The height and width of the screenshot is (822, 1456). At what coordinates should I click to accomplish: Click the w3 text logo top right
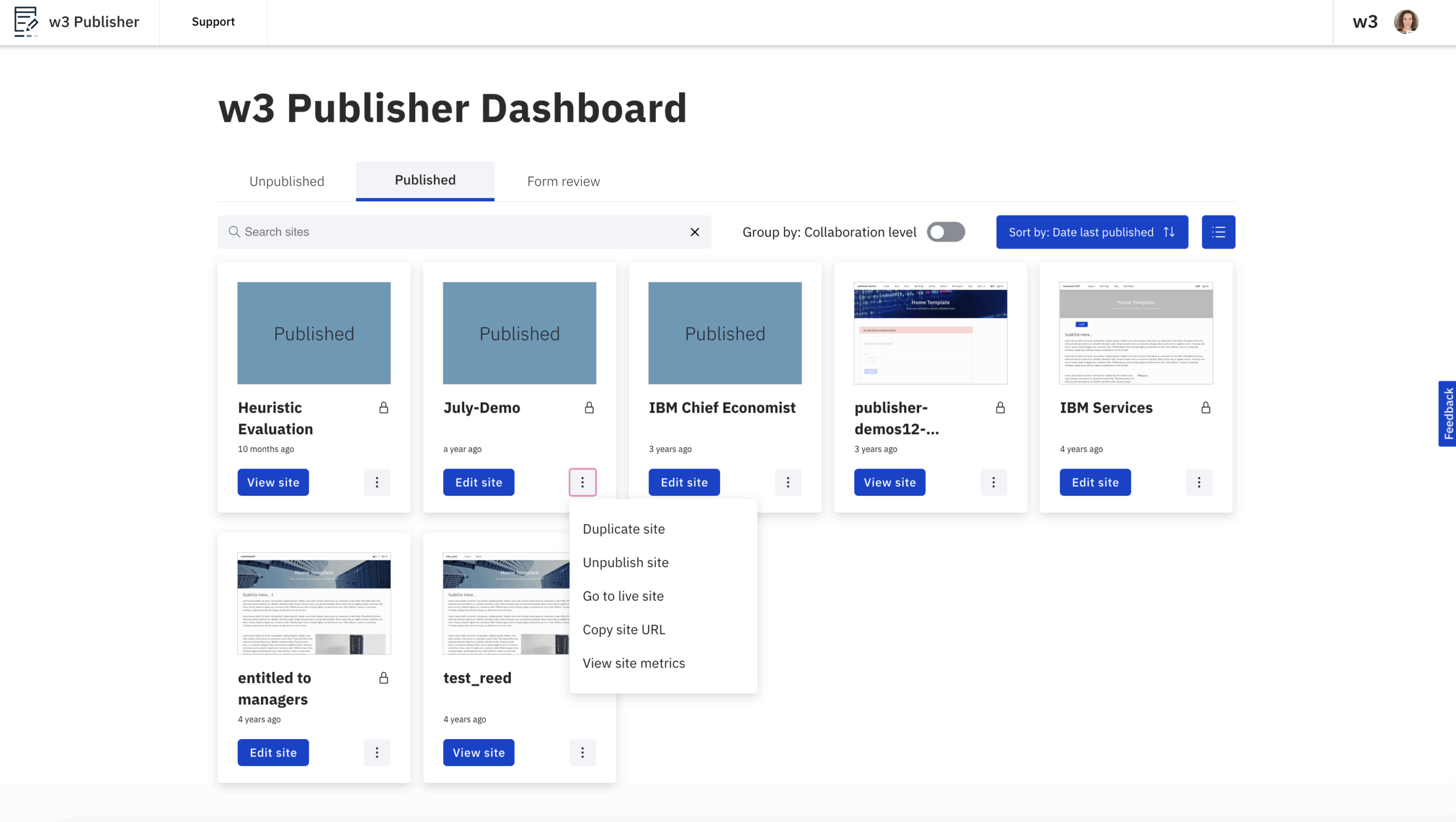pos(1365,22)
